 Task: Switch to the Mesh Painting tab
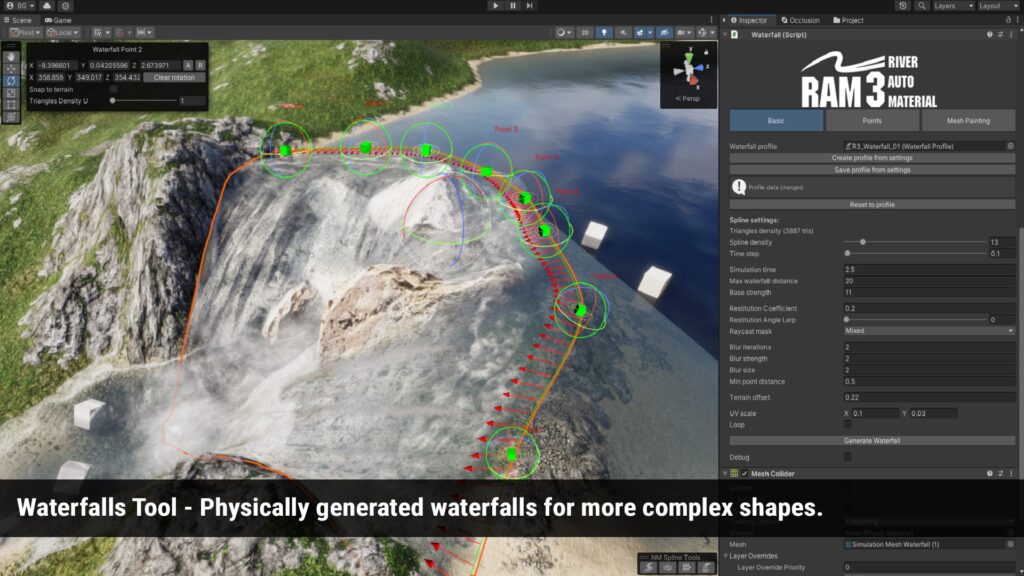[x=967, y=121]
